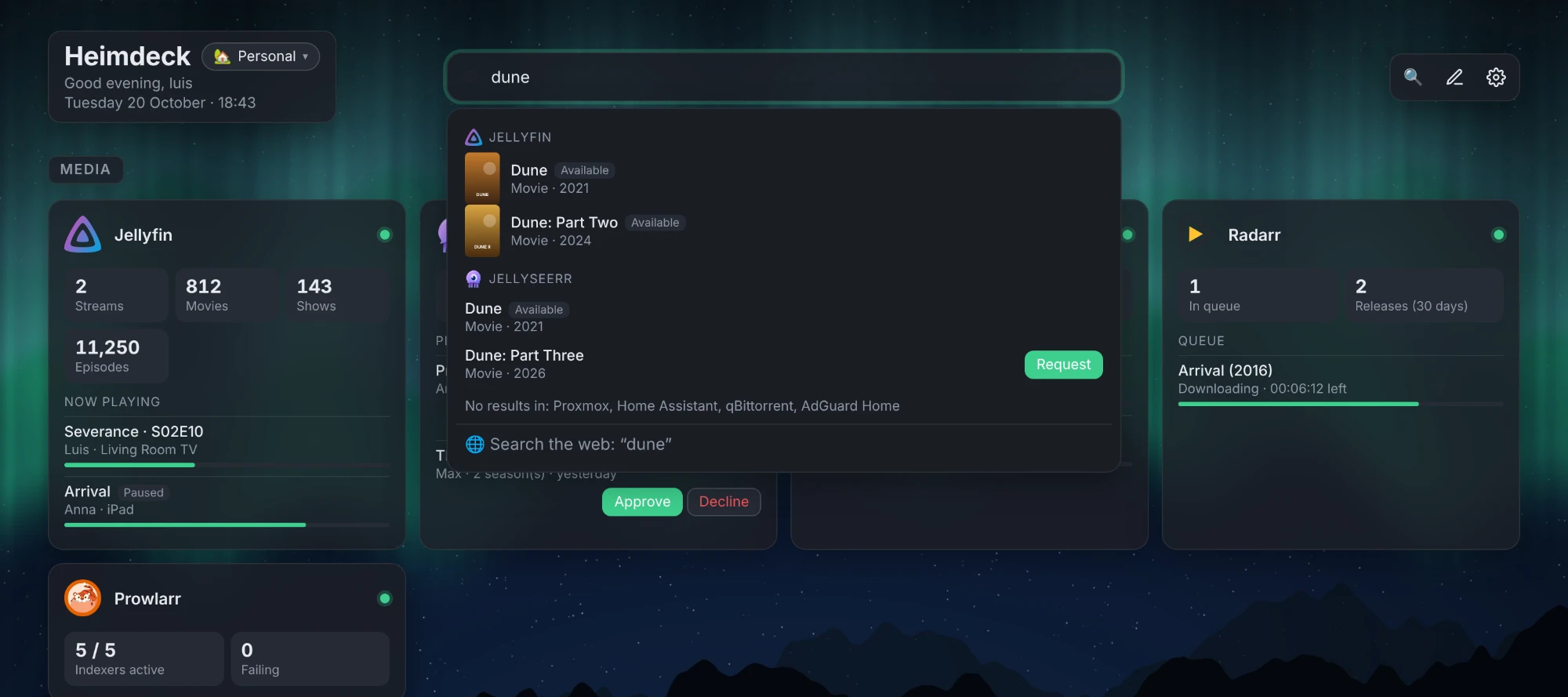This screenshot has width=1568, height=697.
Task: Search the web for "dune"
Action: click(x=784, y=445)
